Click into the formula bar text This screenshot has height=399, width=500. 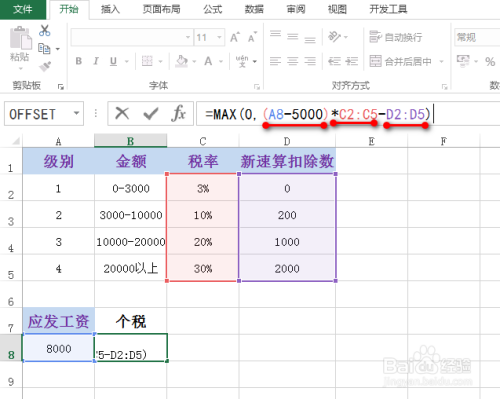348,114
